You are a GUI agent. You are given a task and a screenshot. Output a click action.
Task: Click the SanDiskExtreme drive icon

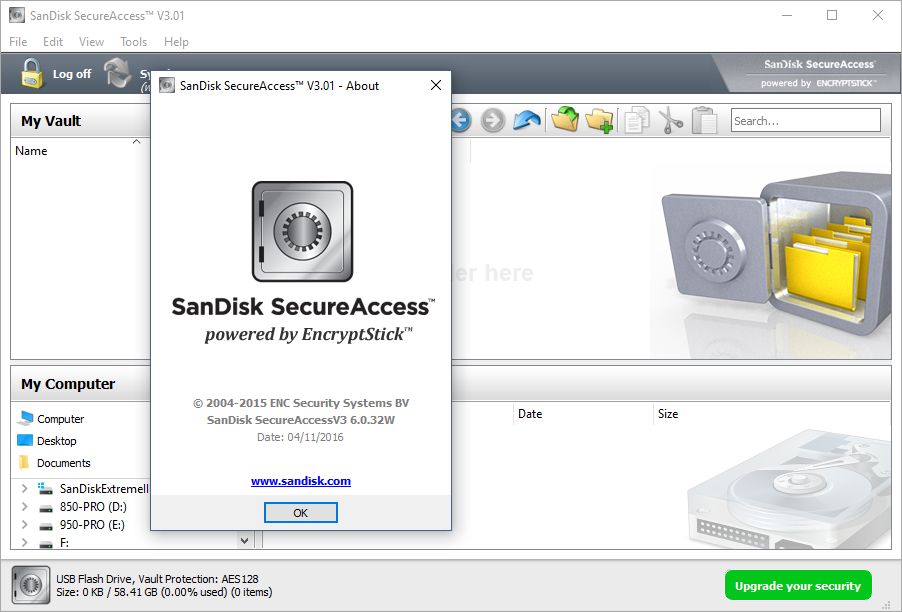(x=45, y=488)
